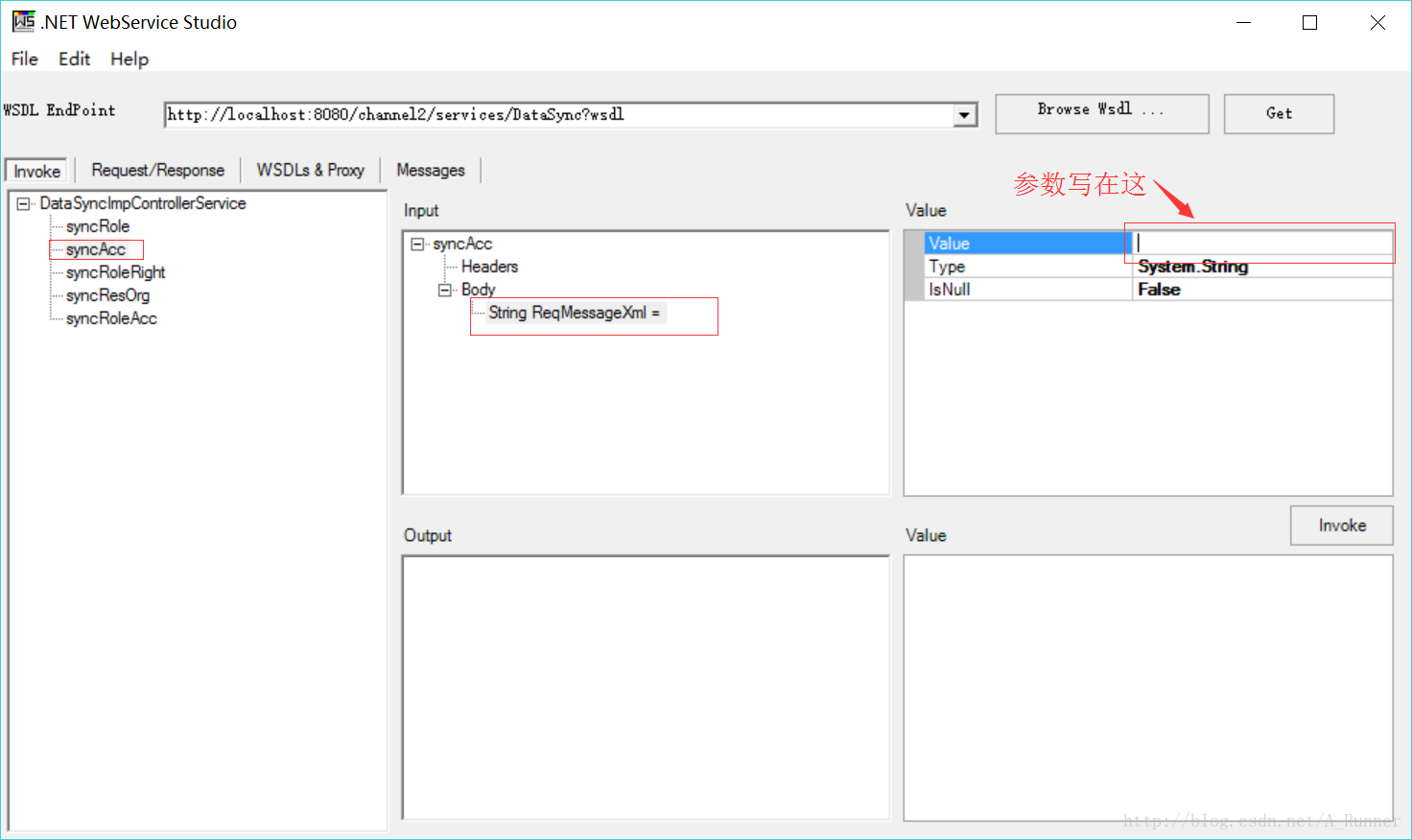Screen dimensions: 1412x840
Task: Select the syncAcc method
Action: 96,249
